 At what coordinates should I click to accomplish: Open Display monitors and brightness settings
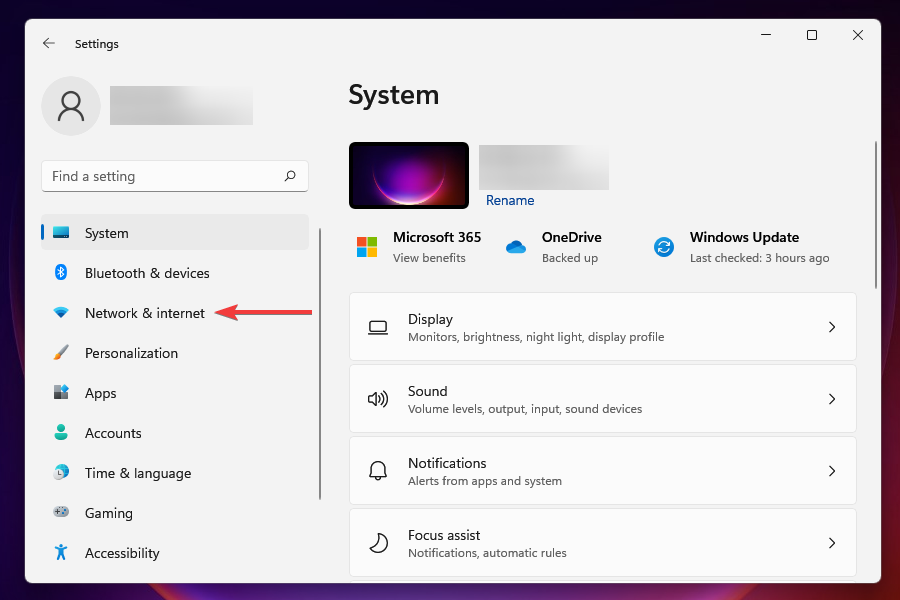(x=603, y=327)
